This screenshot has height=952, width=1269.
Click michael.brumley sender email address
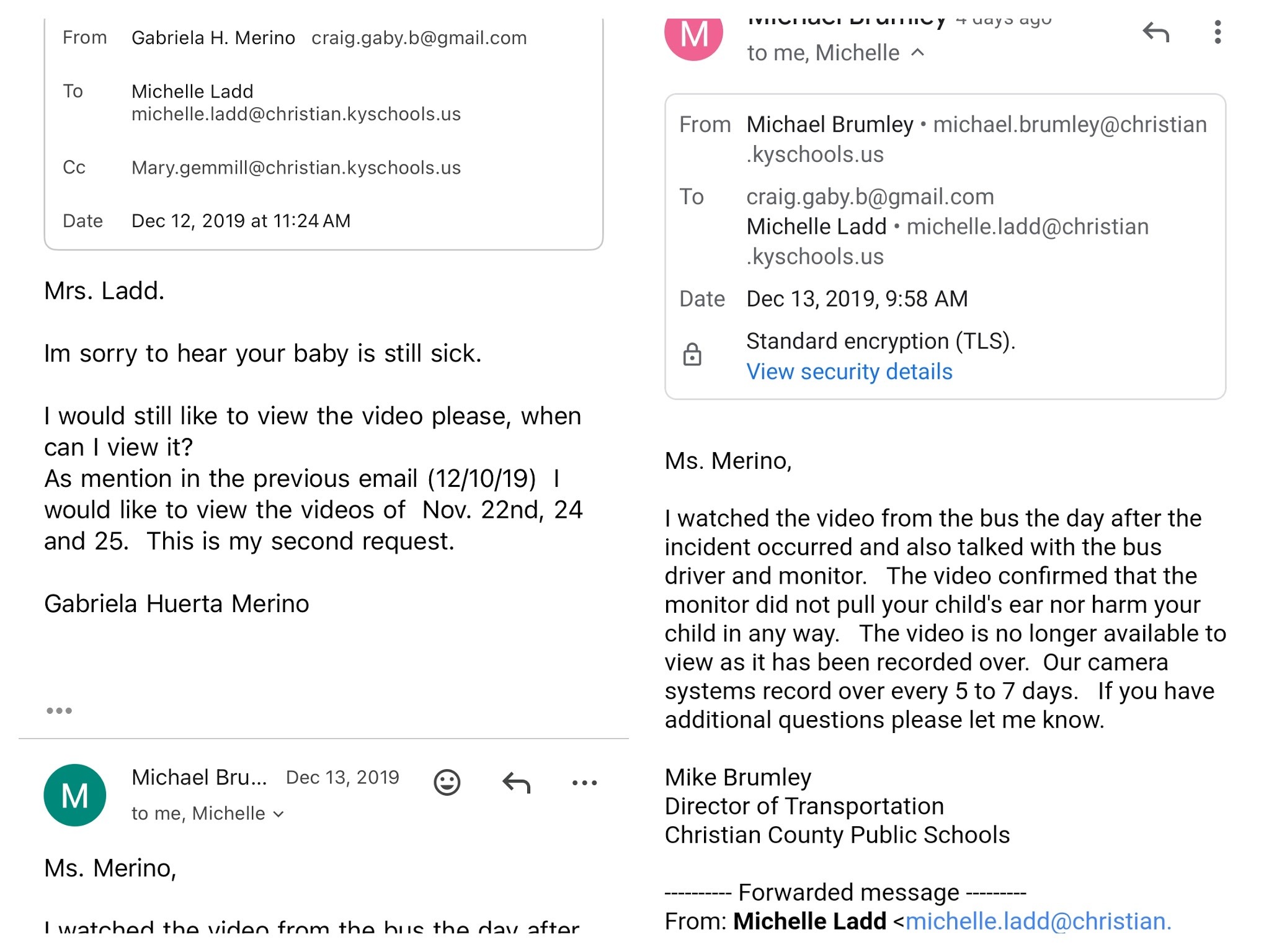coord(1069,125)
